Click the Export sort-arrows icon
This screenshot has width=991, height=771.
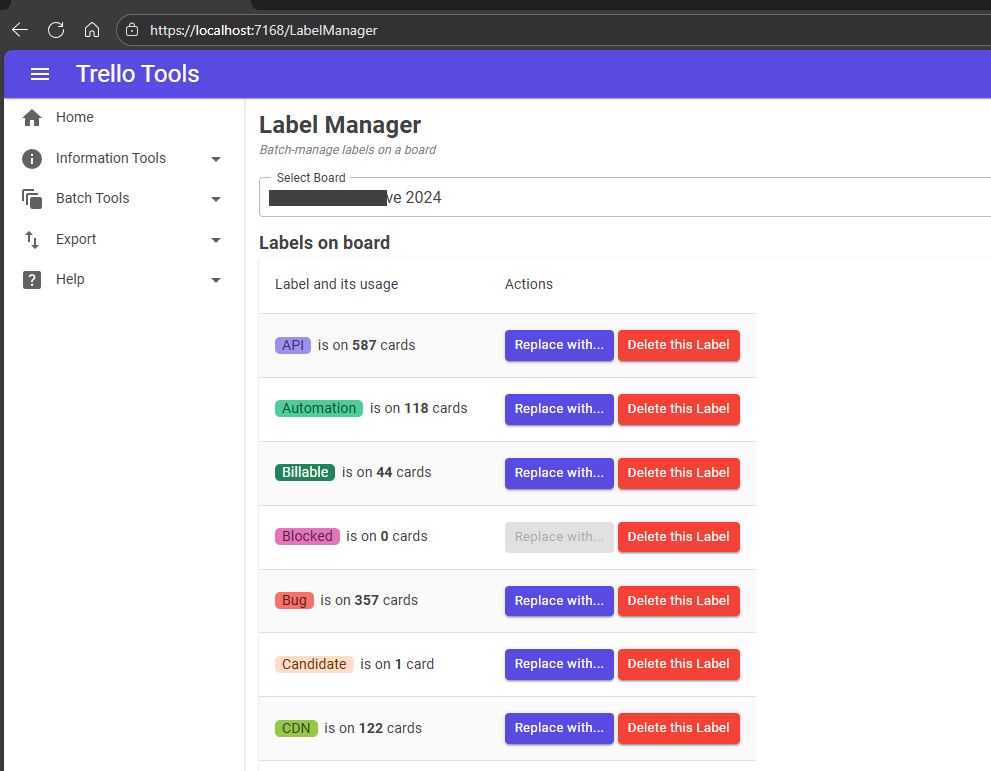coord(31,239)
